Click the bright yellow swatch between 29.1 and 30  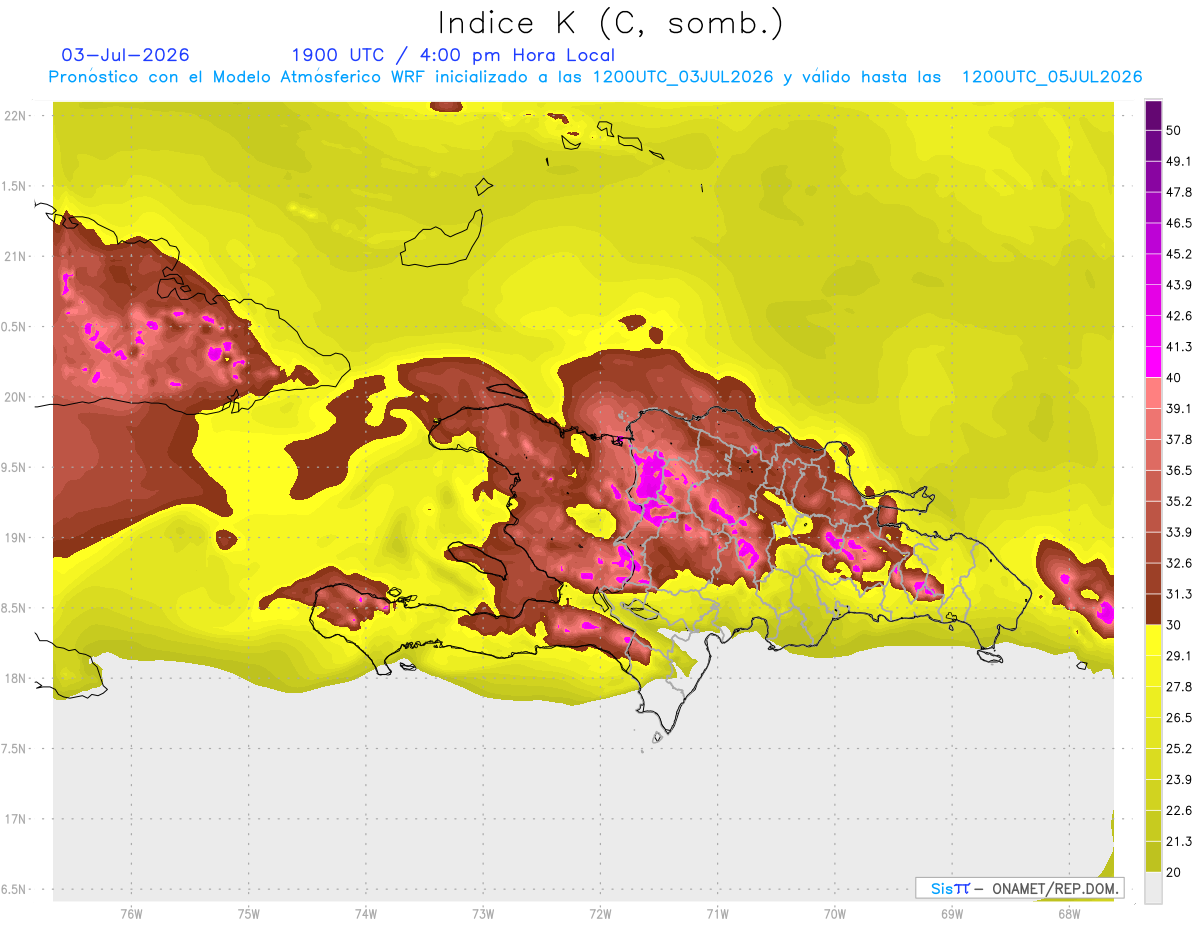[x=1153, y=640]
